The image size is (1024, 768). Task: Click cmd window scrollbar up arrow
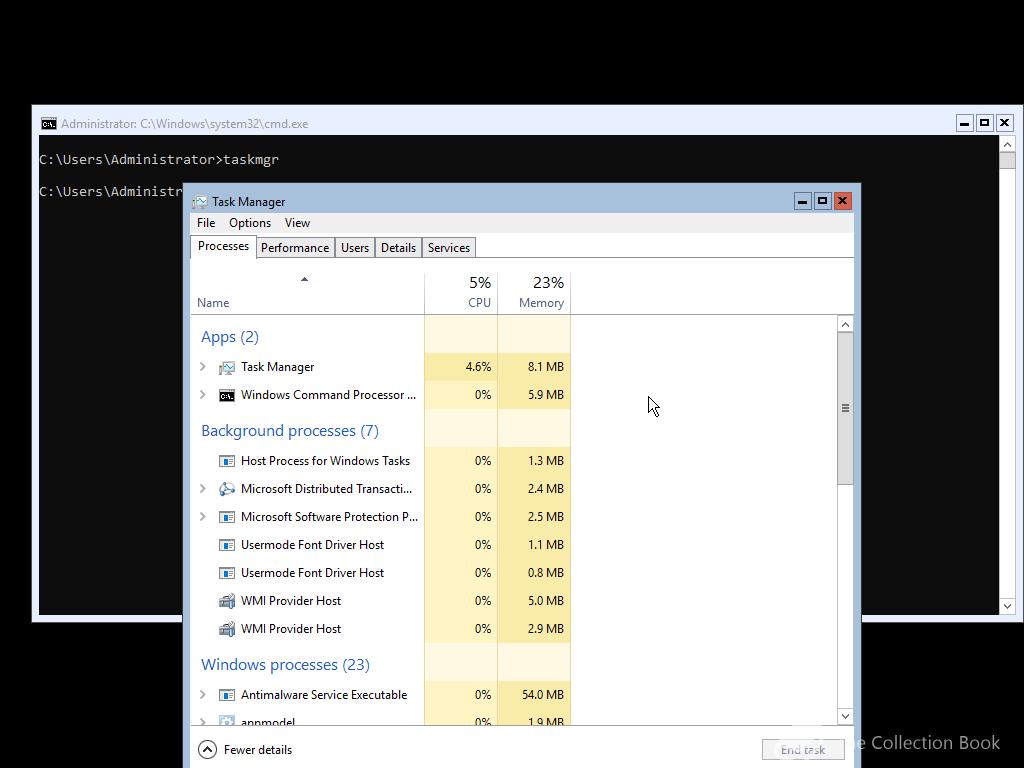pos(1007,144)
